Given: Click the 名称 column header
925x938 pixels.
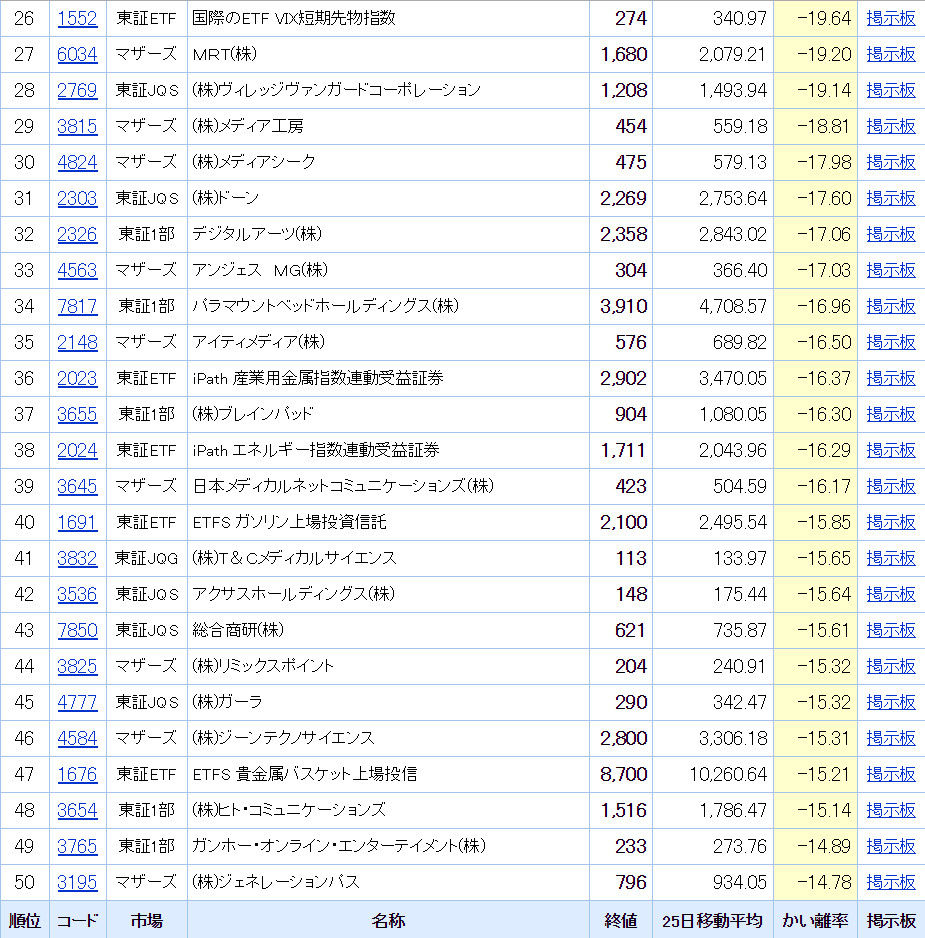Looking at the screenshot, I should pyautogui.click(x=388, y=920).
